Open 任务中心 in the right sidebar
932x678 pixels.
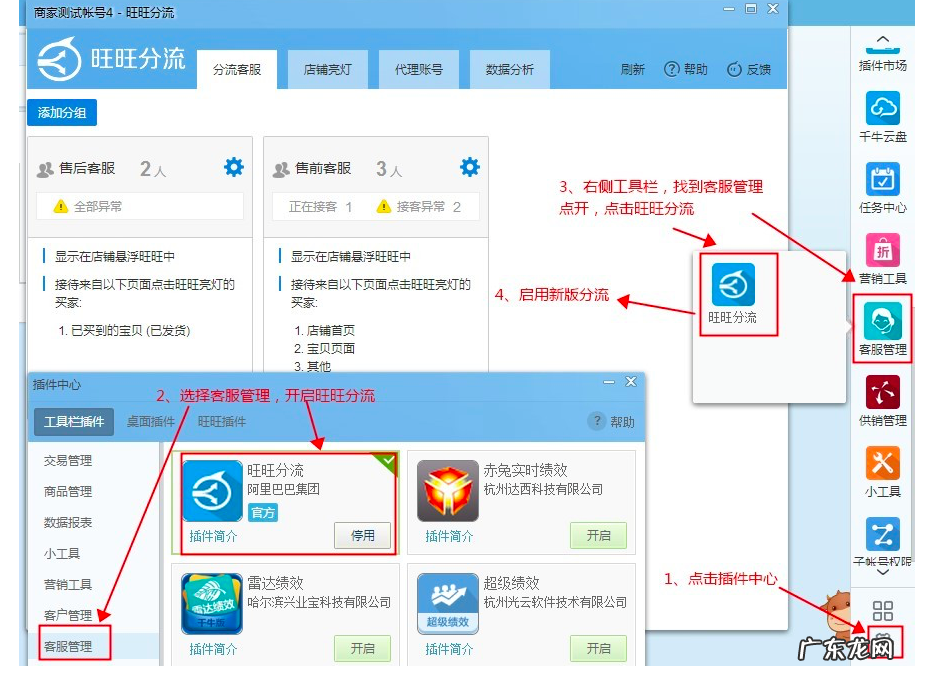pos(881,180)
